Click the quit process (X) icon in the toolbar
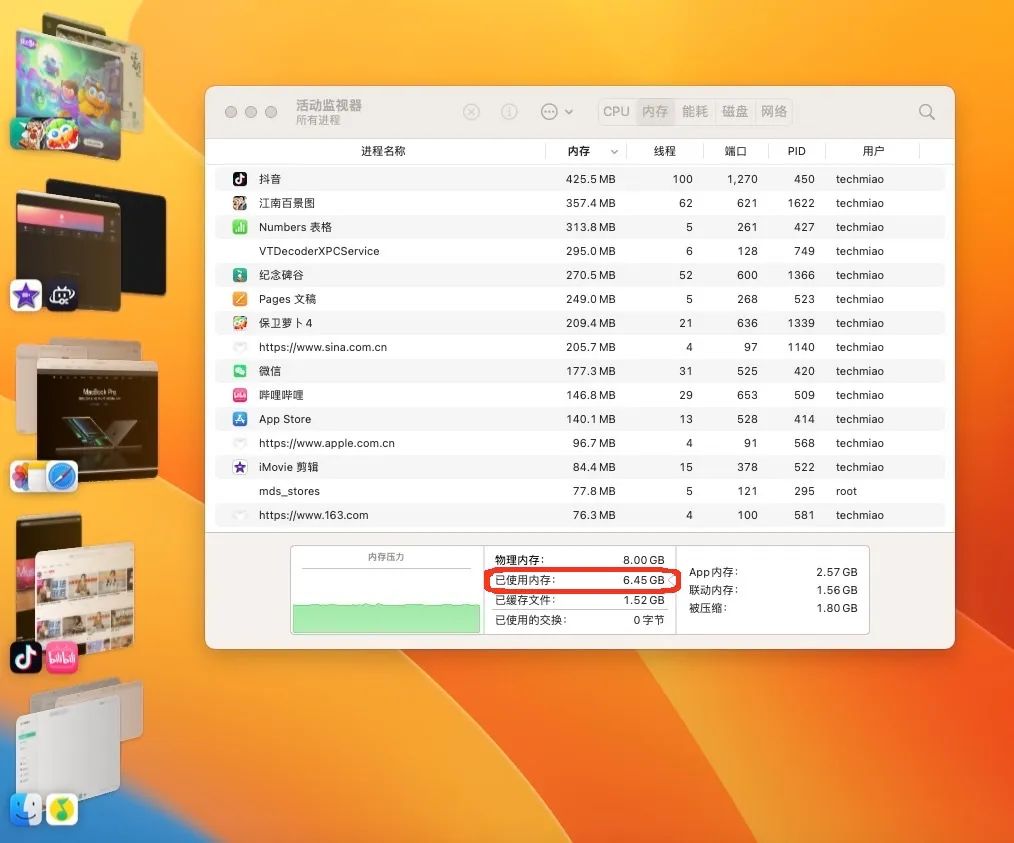This screenshot has height=843, width=1014. (471, 111)
